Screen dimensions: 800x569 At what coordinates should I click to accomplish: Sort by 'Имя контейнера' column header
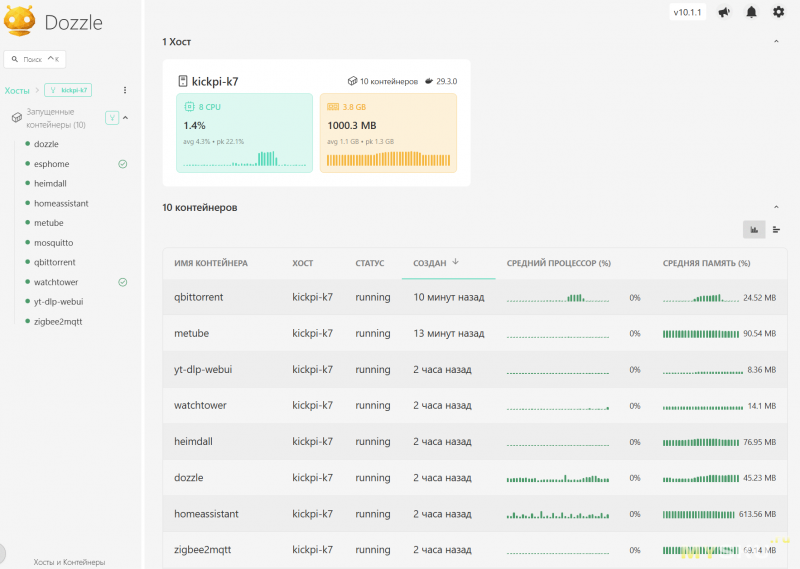211,263
